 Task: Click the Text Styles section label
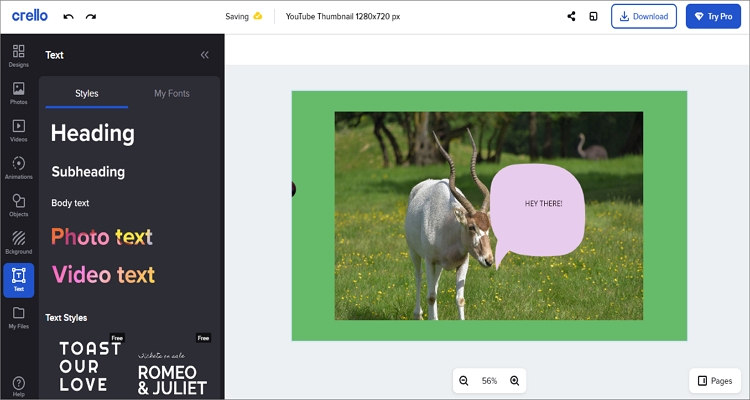click(x=66, y=318)
